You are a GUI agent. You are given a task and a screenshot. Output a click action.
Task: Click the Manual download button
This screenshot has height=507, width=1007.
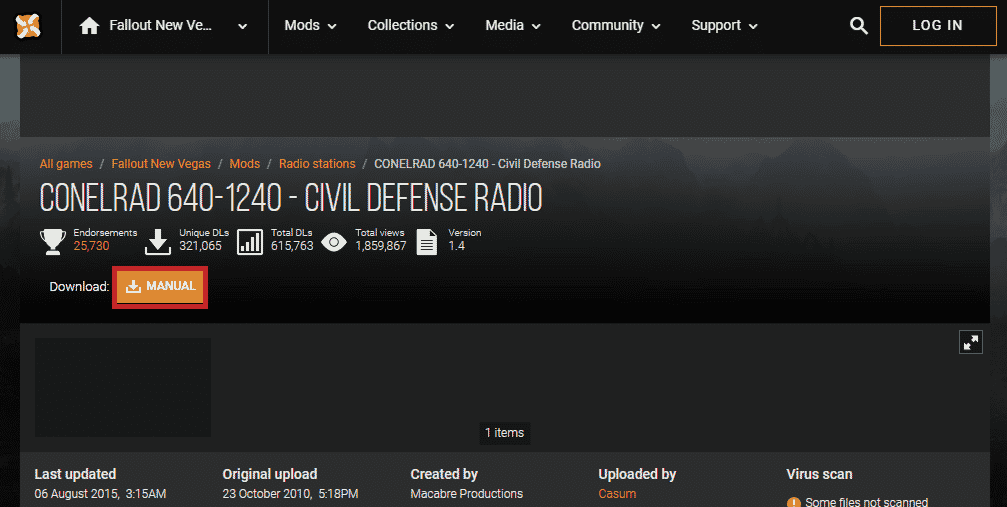coord(160,287)
